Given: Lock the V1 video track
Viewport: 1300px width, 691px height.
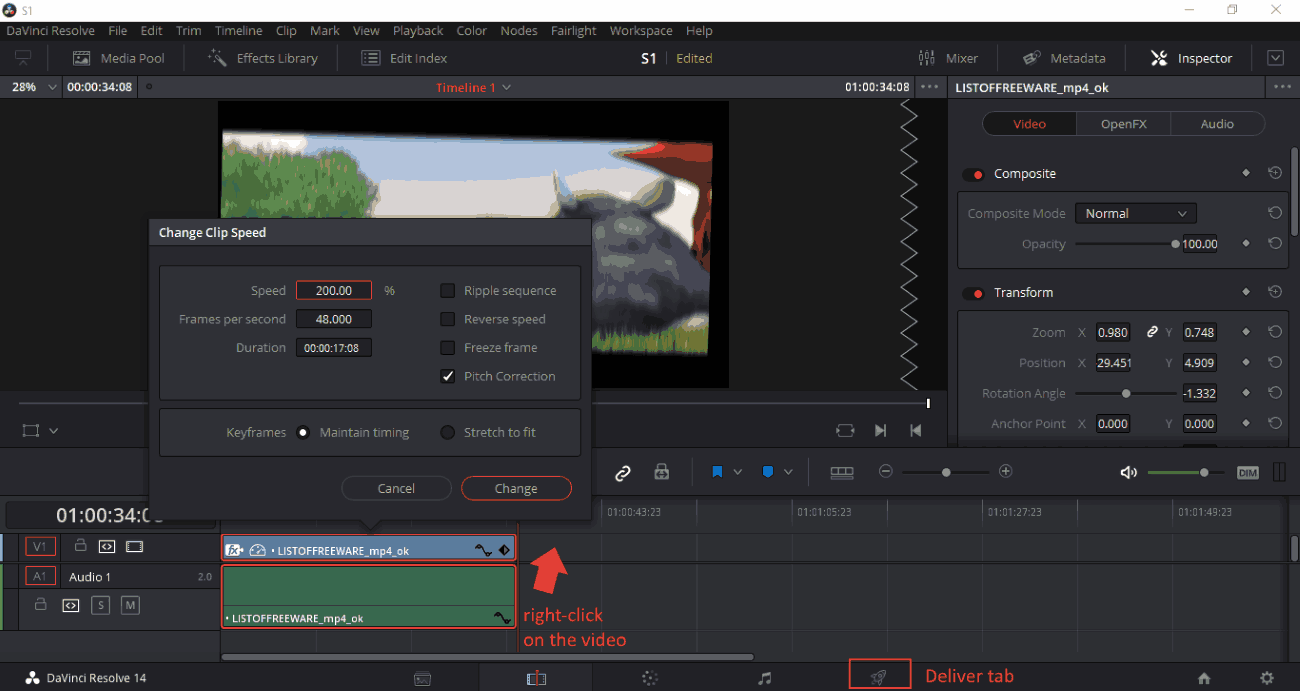Looking at the screenshot, I should click(x=80, y=546).
